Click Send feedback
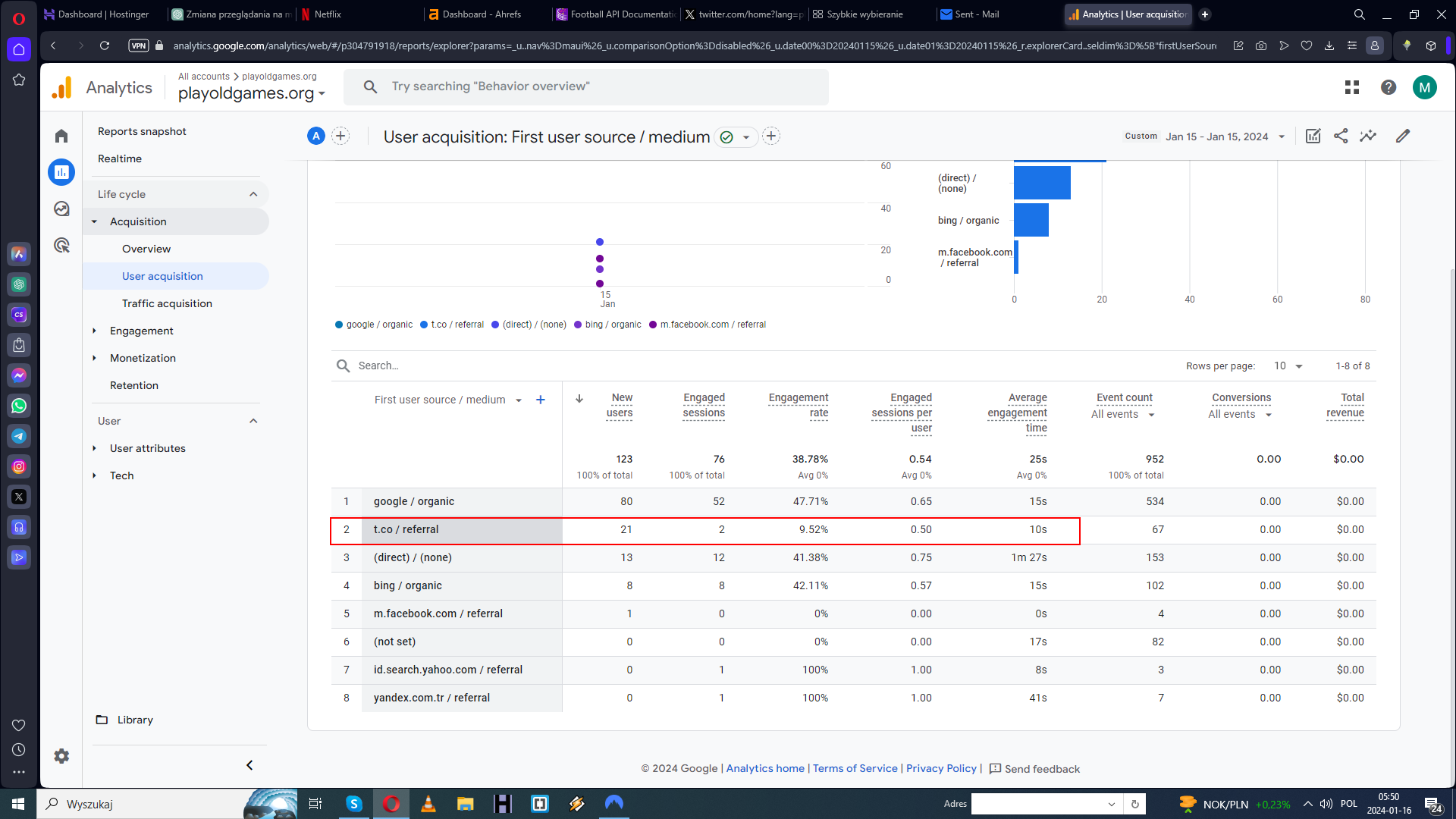The width and height of the screenshot is (1456, 819). pyautogui.click(x=1034, y=769)
